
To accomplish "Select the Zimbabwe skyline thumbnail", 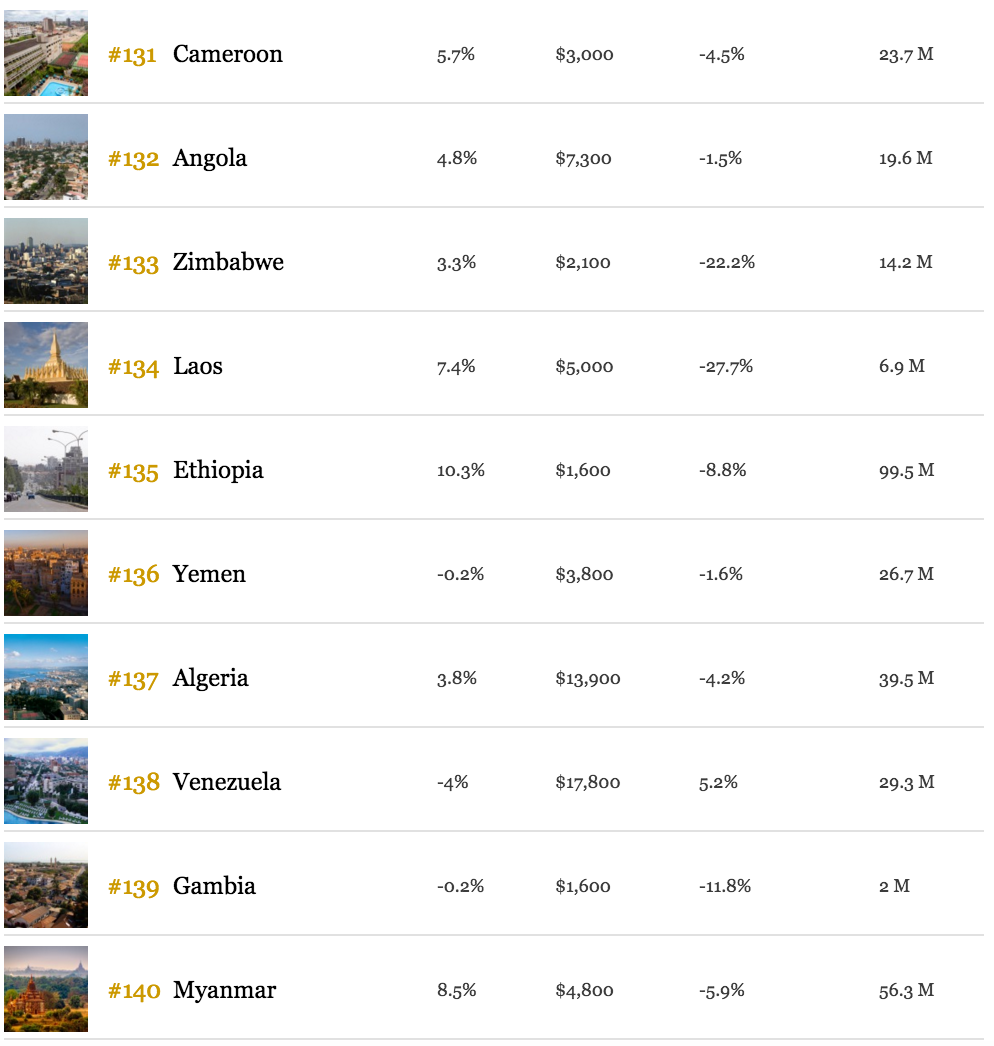I will click(x=46, y=261).
